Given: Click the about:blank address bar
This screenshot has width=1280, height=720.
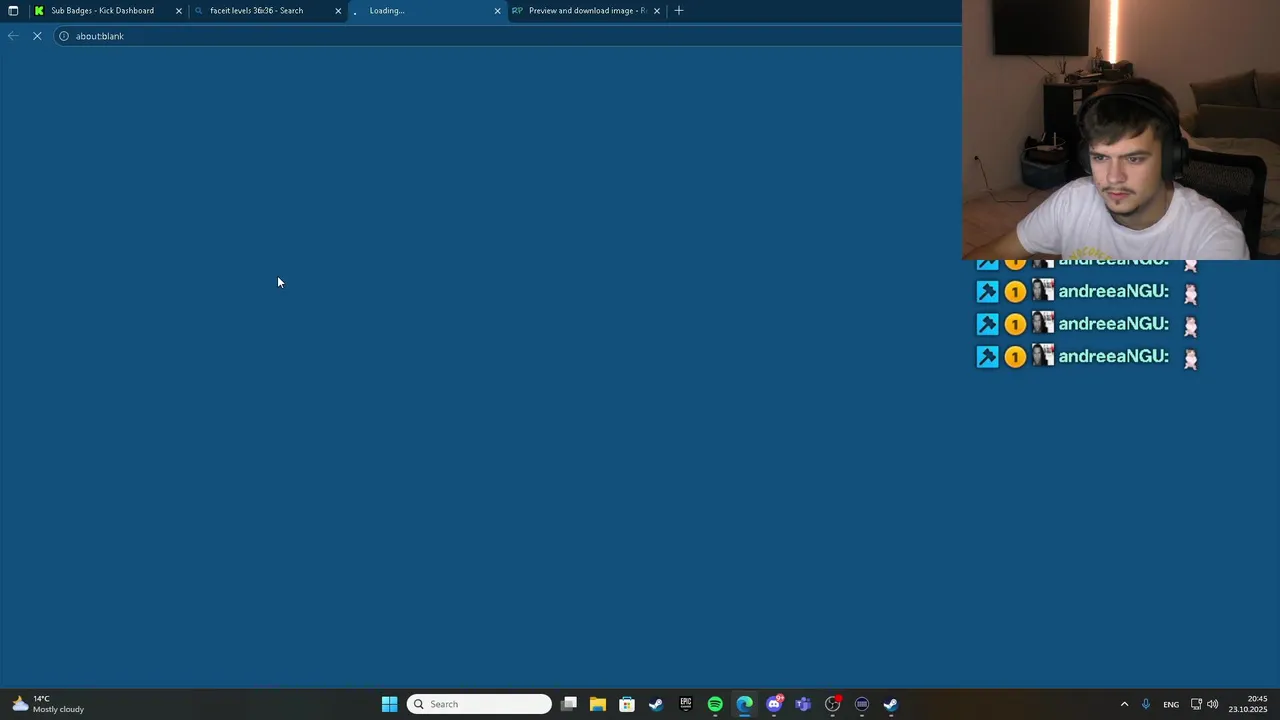Looking at the screenshot, I should pos(510,36).
